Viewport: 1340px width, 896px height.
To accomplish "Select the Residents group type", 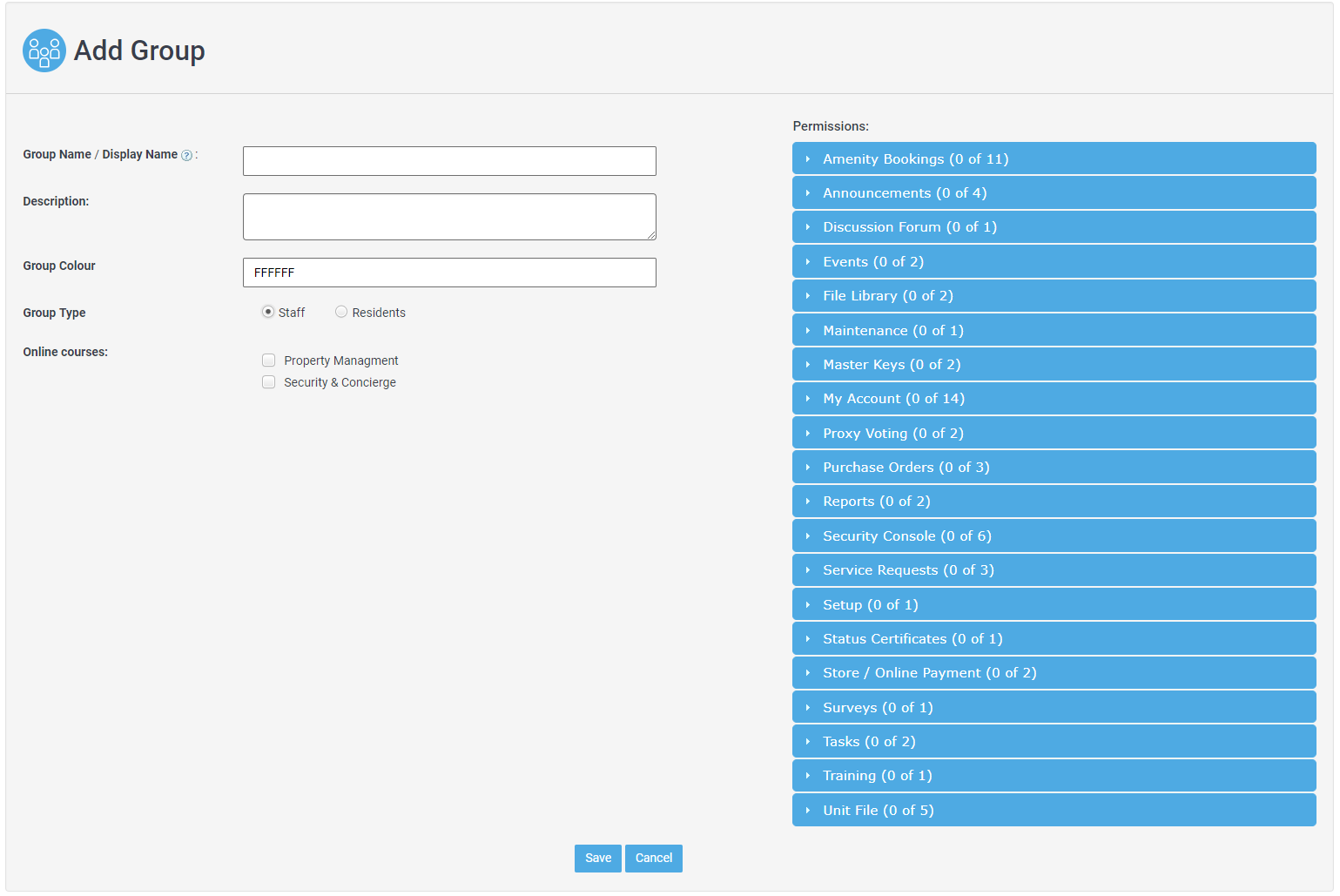I will tap(341, 312).
